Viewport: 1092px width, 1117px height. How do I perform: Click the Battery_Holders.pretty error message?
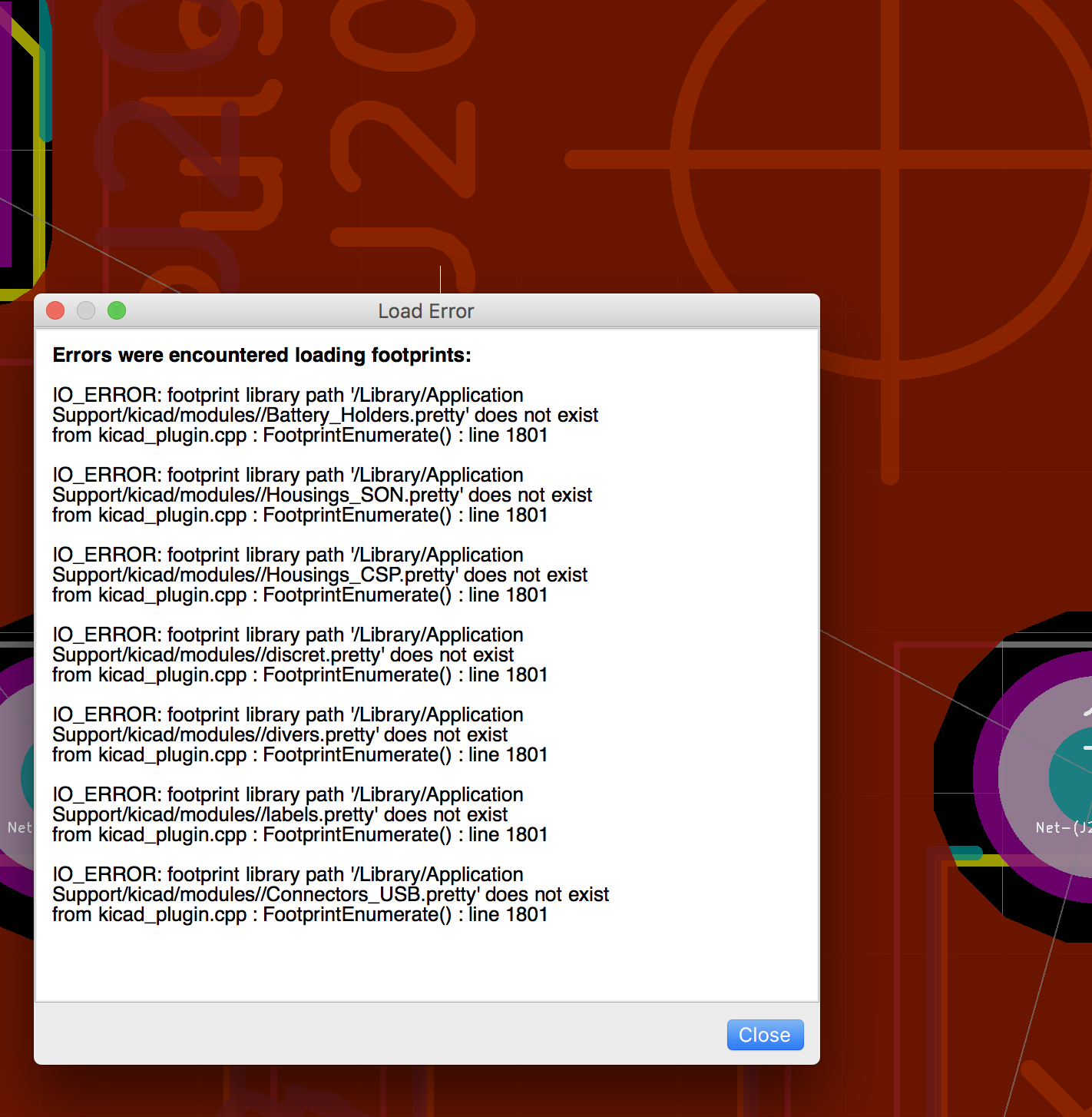tap(325, 415)
